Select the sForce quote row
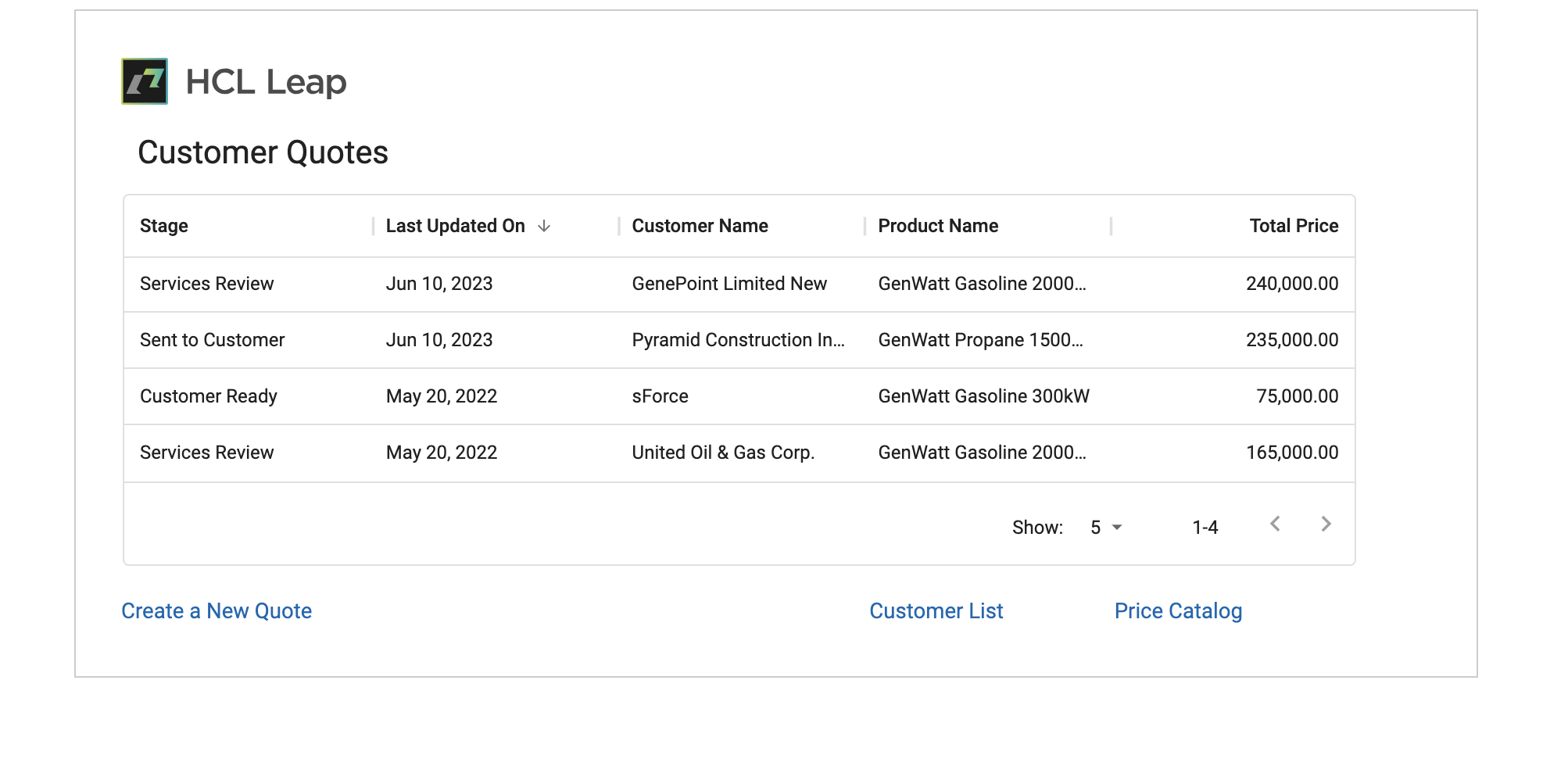This screenshot has width=1568, height=766. (x=739, y=397)
